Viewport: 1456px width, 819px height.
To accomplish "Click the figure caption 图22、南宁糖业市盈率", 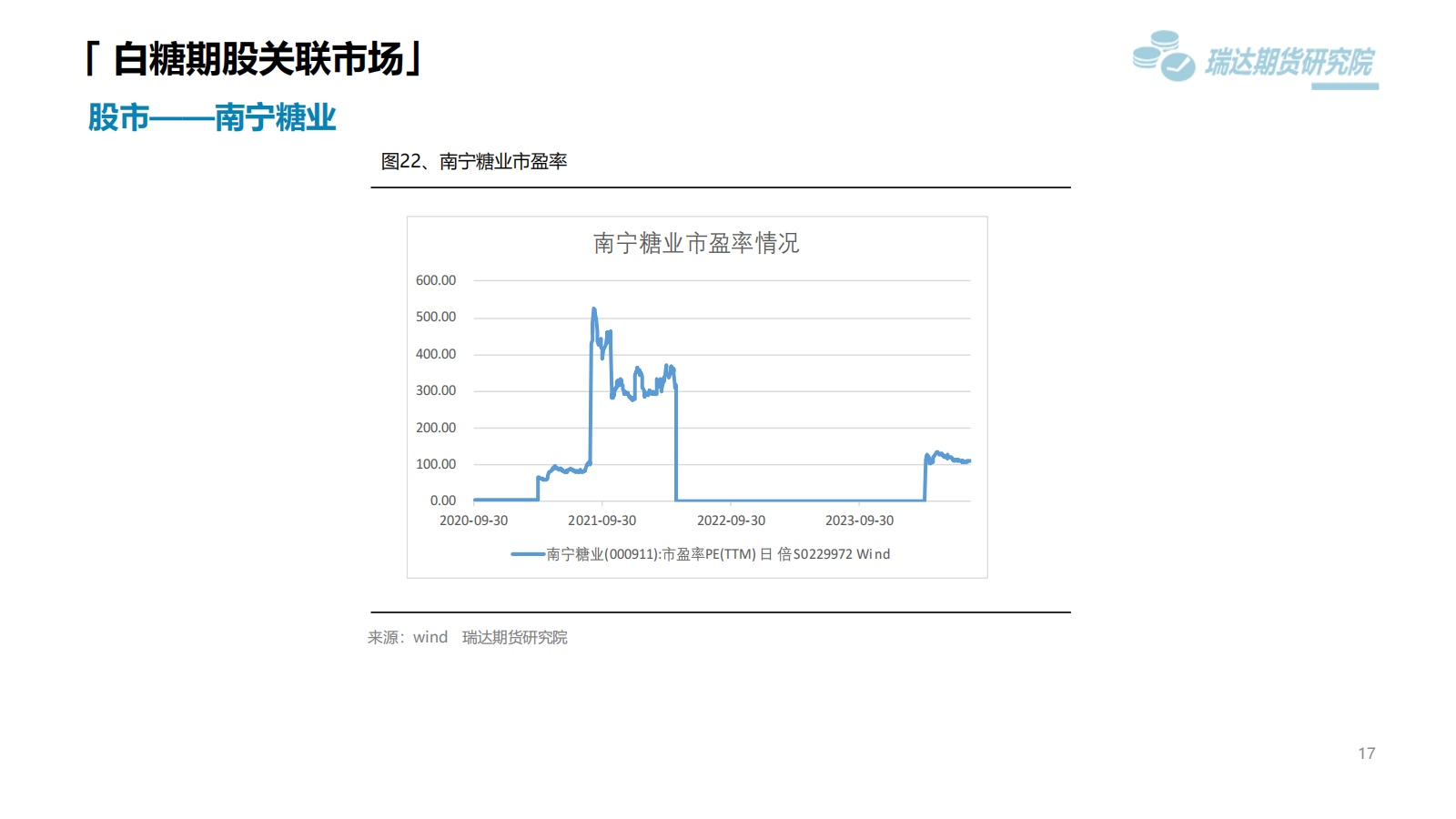I will click(x=473, y=162).
